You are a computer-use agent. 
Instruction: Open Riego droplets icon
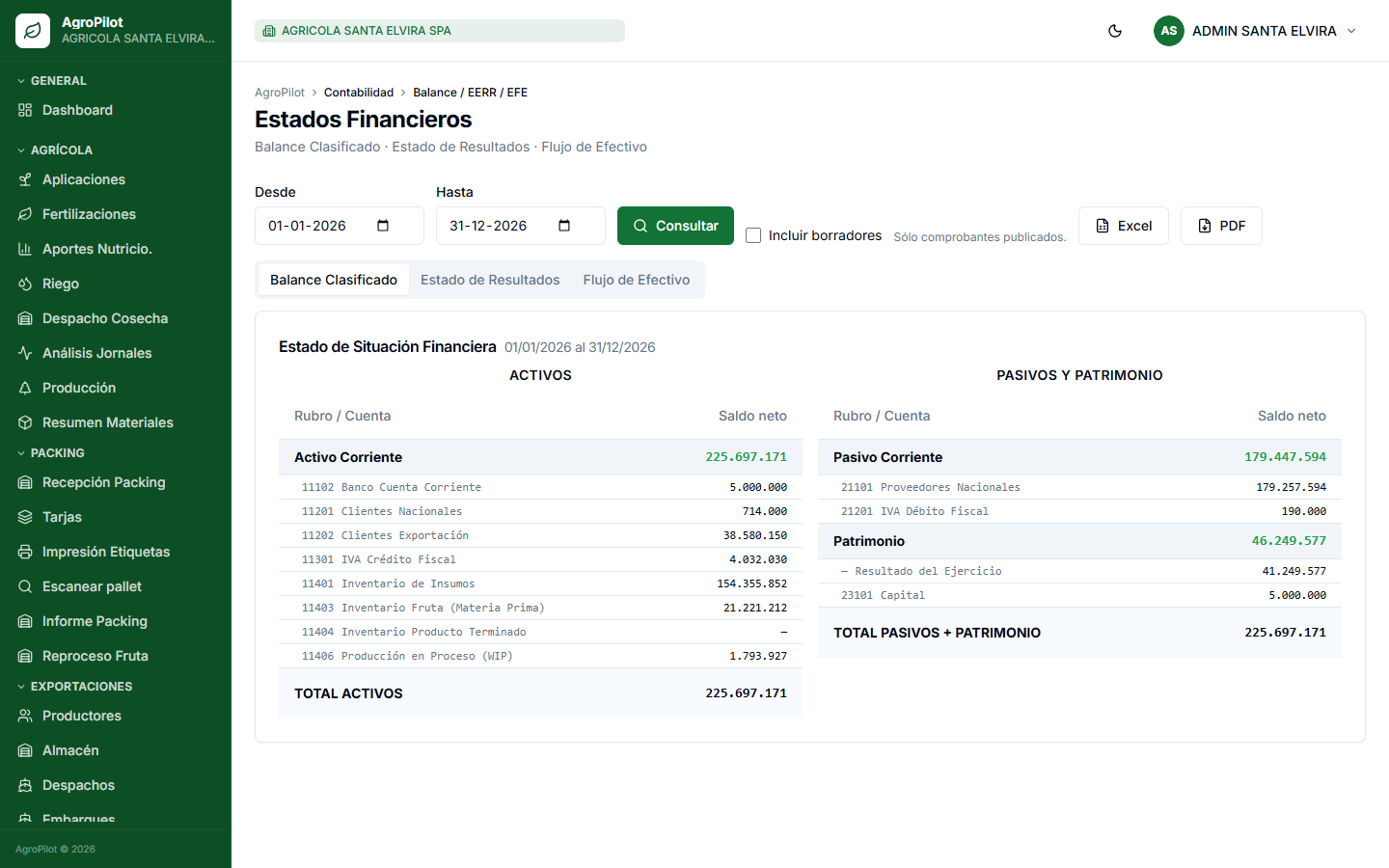(x=25, y=284)
